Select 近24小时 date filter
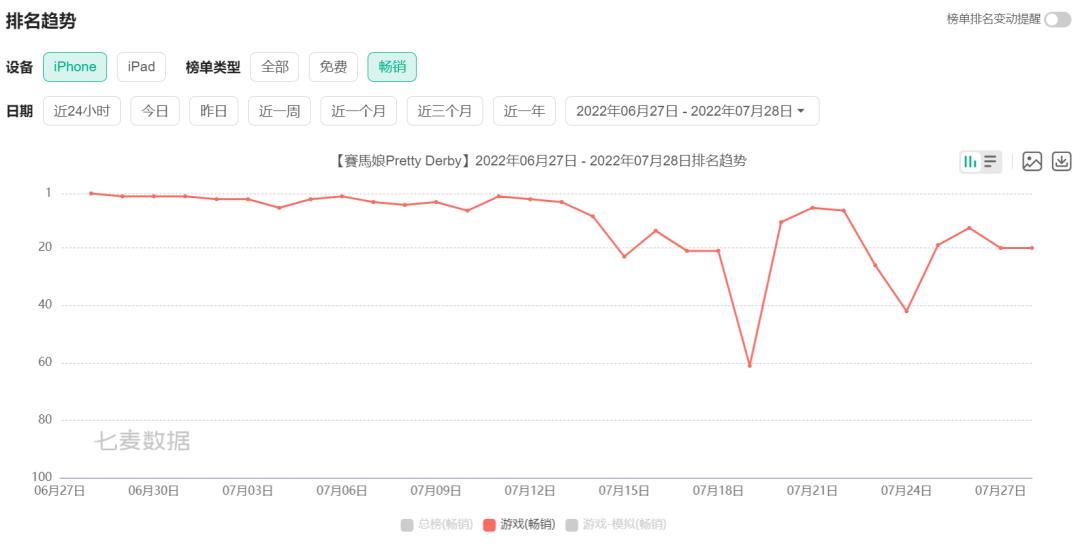Image resolution: width=1080 pixels, height=547 pixels. click(82, 111)
